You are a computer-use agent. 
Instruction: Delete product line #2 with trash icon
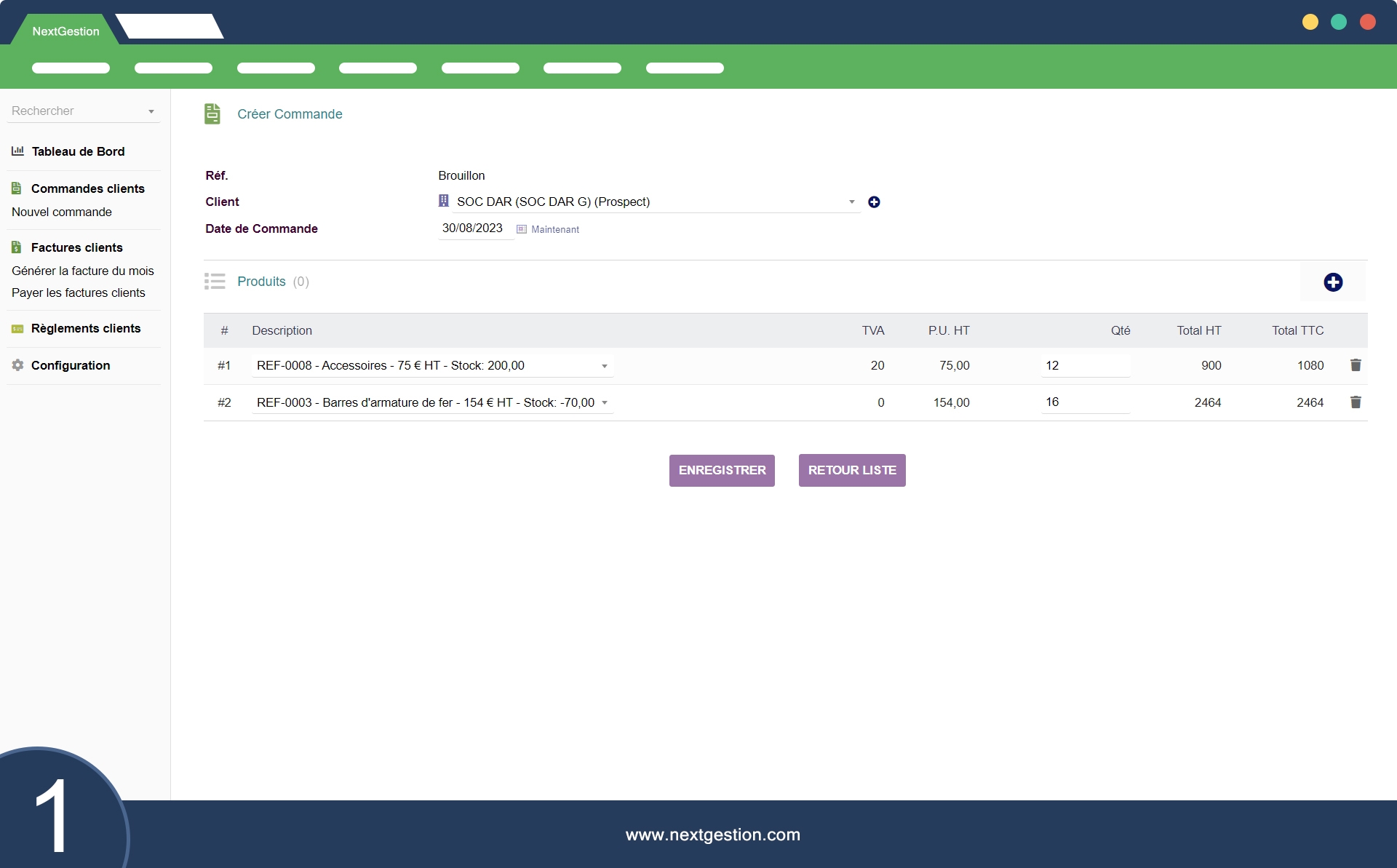tap(1356, 402)
